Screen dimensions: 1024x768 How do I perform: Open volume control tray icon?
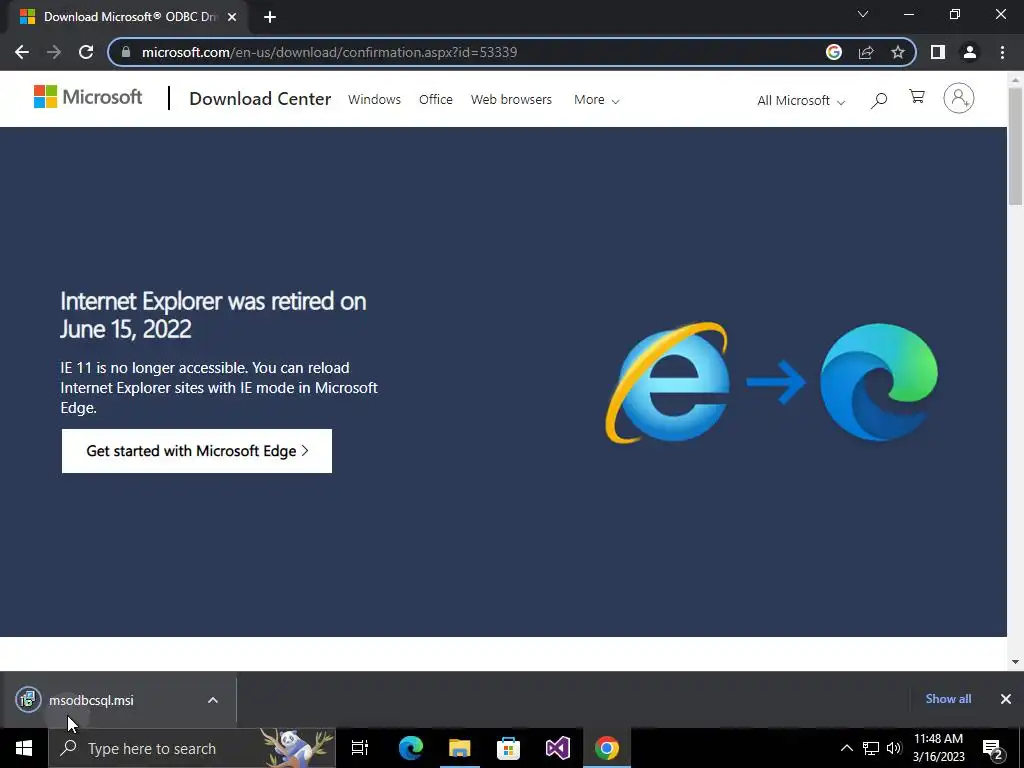pos(894,748)
